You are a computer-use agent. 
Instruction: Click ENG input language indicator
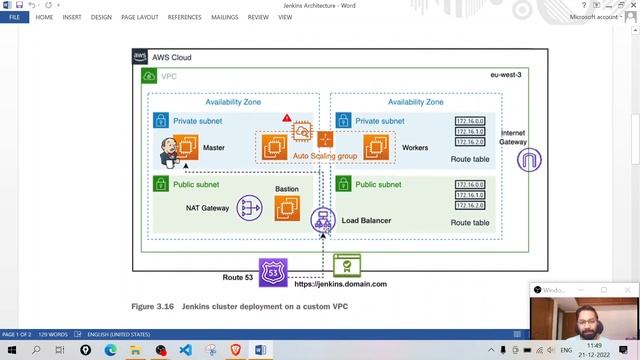point(566,350)
